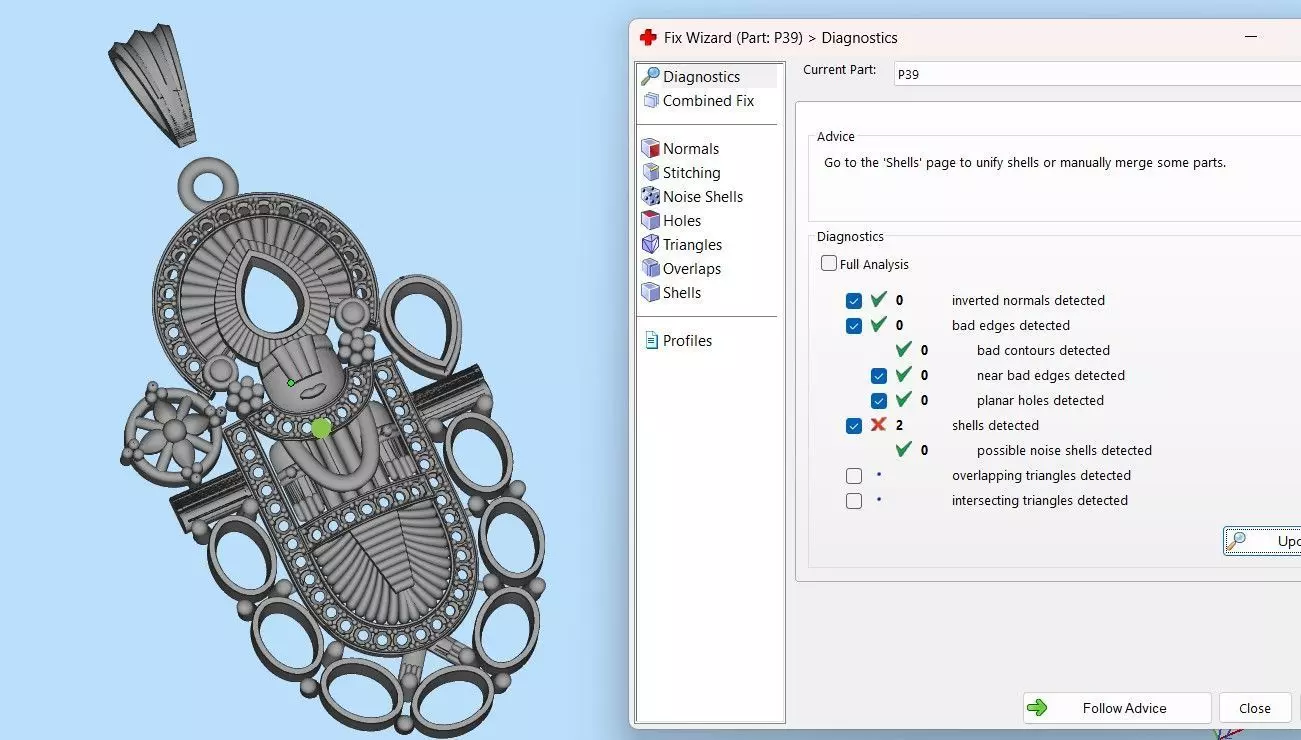Click the red X beside shells detected
The width and height of the screenshot is (1301, 740).
(878, 425)
